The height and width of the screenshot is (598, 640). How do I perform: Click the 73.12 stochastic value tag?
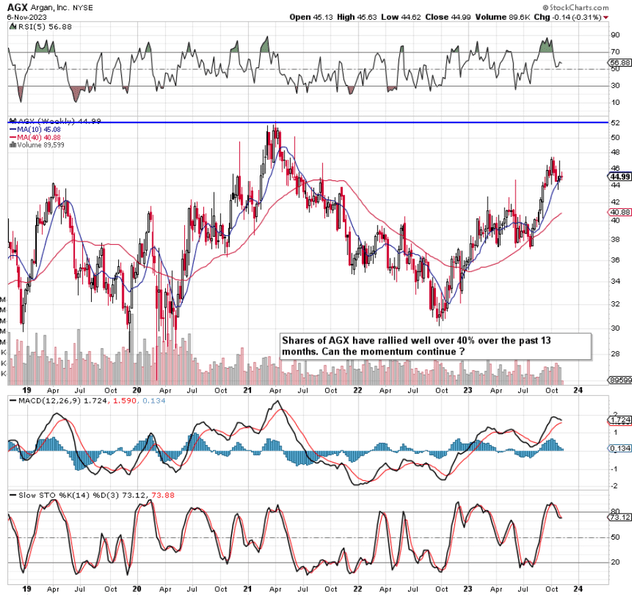pyautogui.click(x=620, y=517)
